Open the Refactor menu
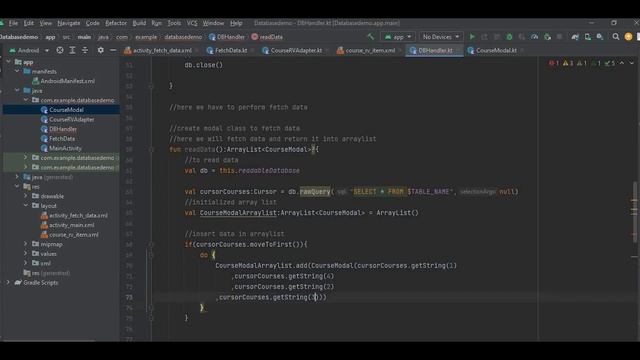 tap(116, 23)
